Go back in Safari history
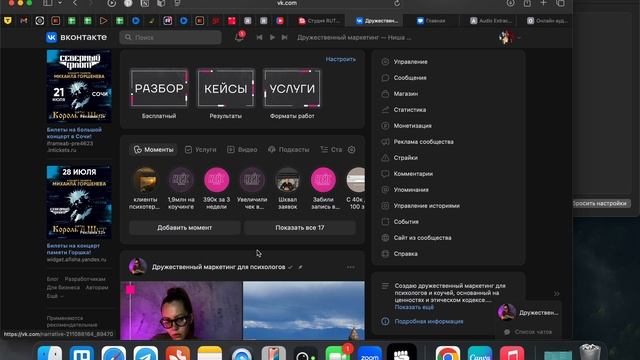The height and width of the screenshot is (360, 640). [75, 3]
